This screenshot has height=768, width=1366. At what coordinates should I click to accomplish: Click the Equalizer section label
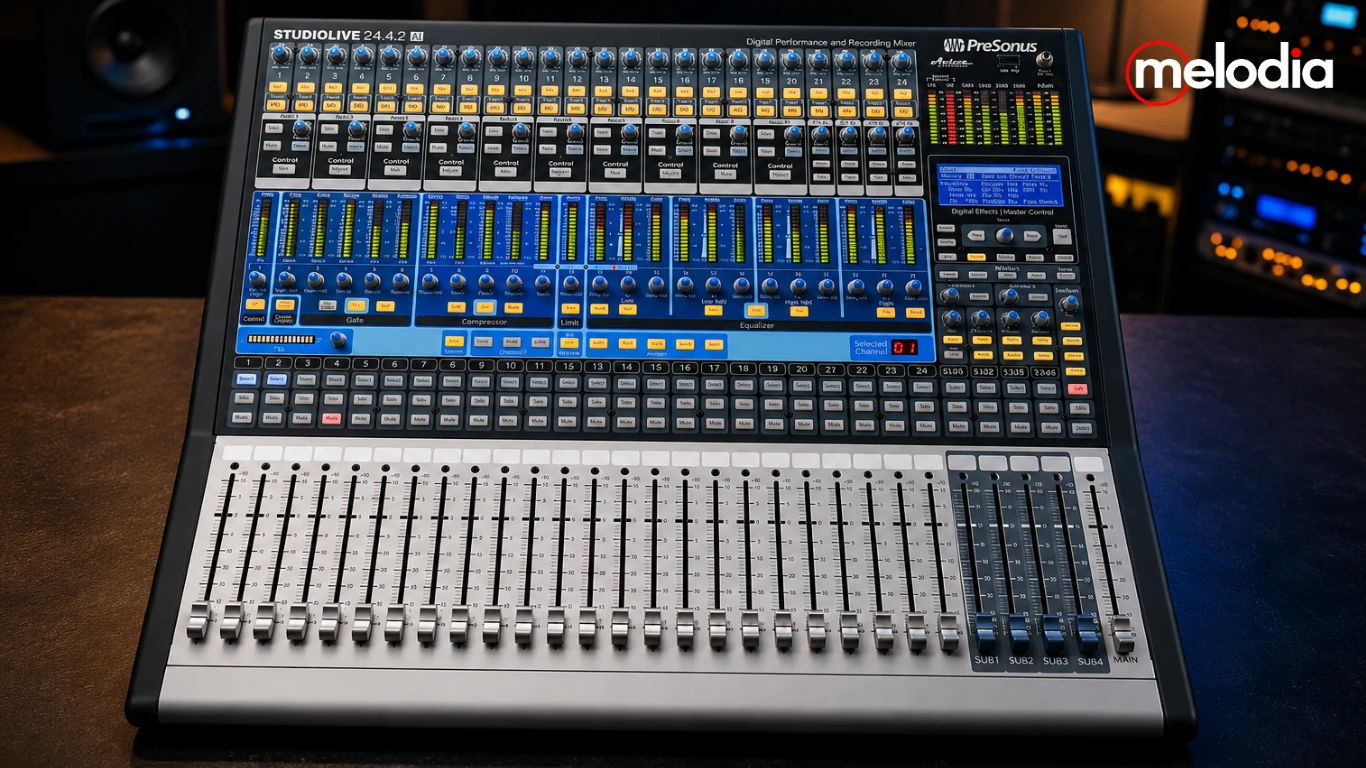tap(757, 325)
